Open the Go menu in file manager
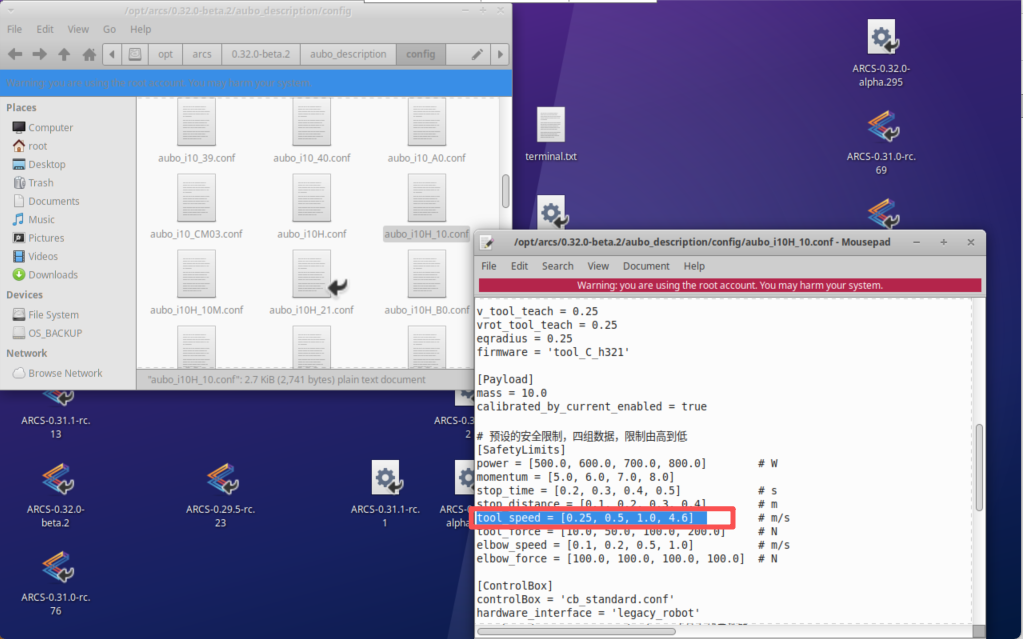 point(110,29)
